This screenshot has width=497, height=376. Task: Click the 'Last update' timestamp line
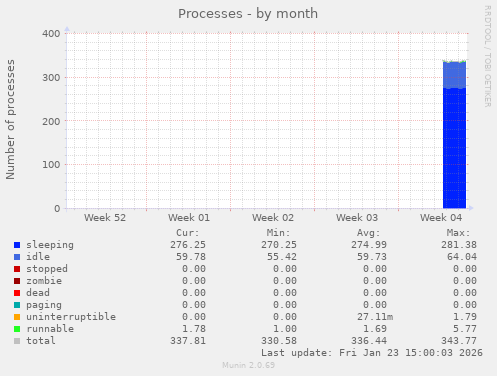(372, 353)
